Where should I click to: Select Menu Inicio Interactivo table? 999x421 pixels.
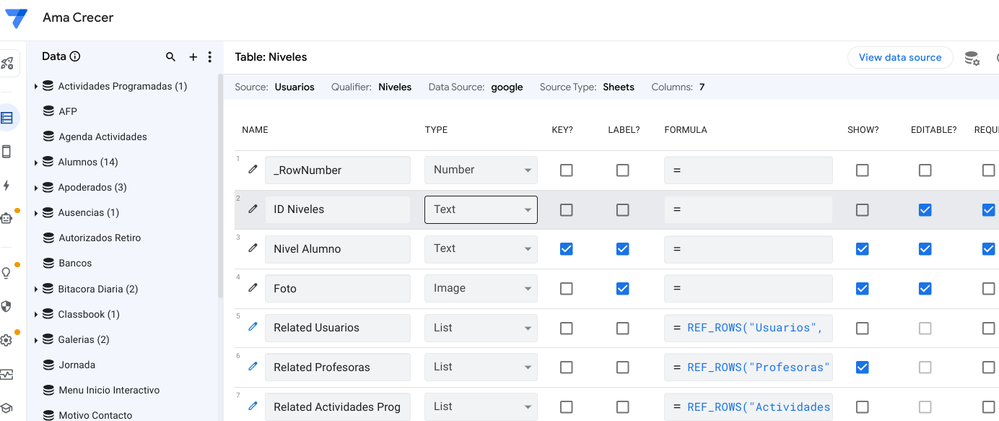[x=109, y=390]
